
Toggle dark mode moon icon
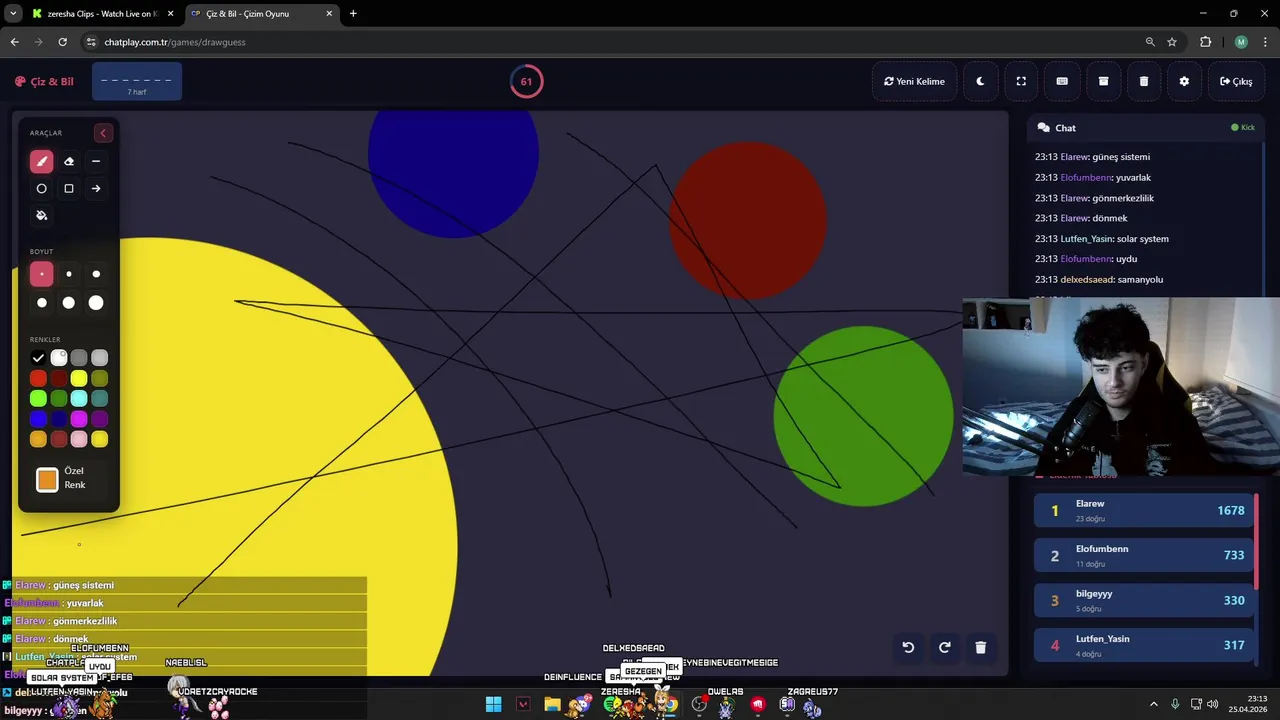coord(980,81)
